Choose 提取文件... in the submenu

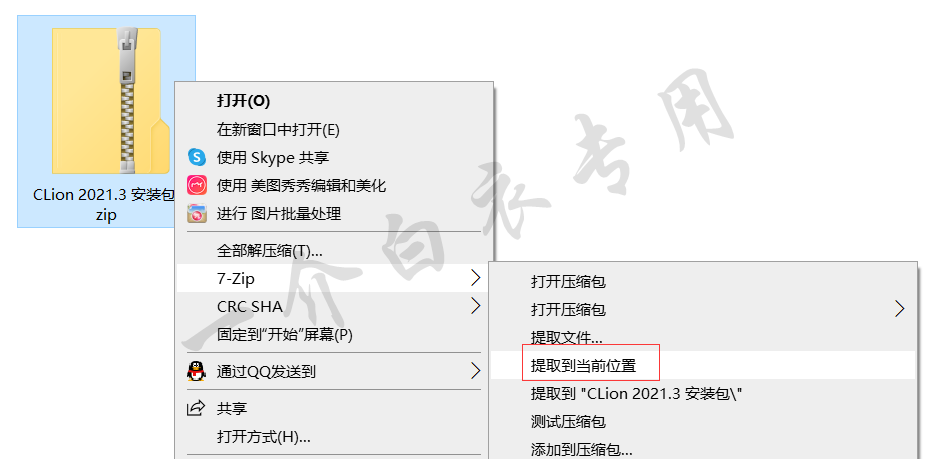(x=567, y=337)
